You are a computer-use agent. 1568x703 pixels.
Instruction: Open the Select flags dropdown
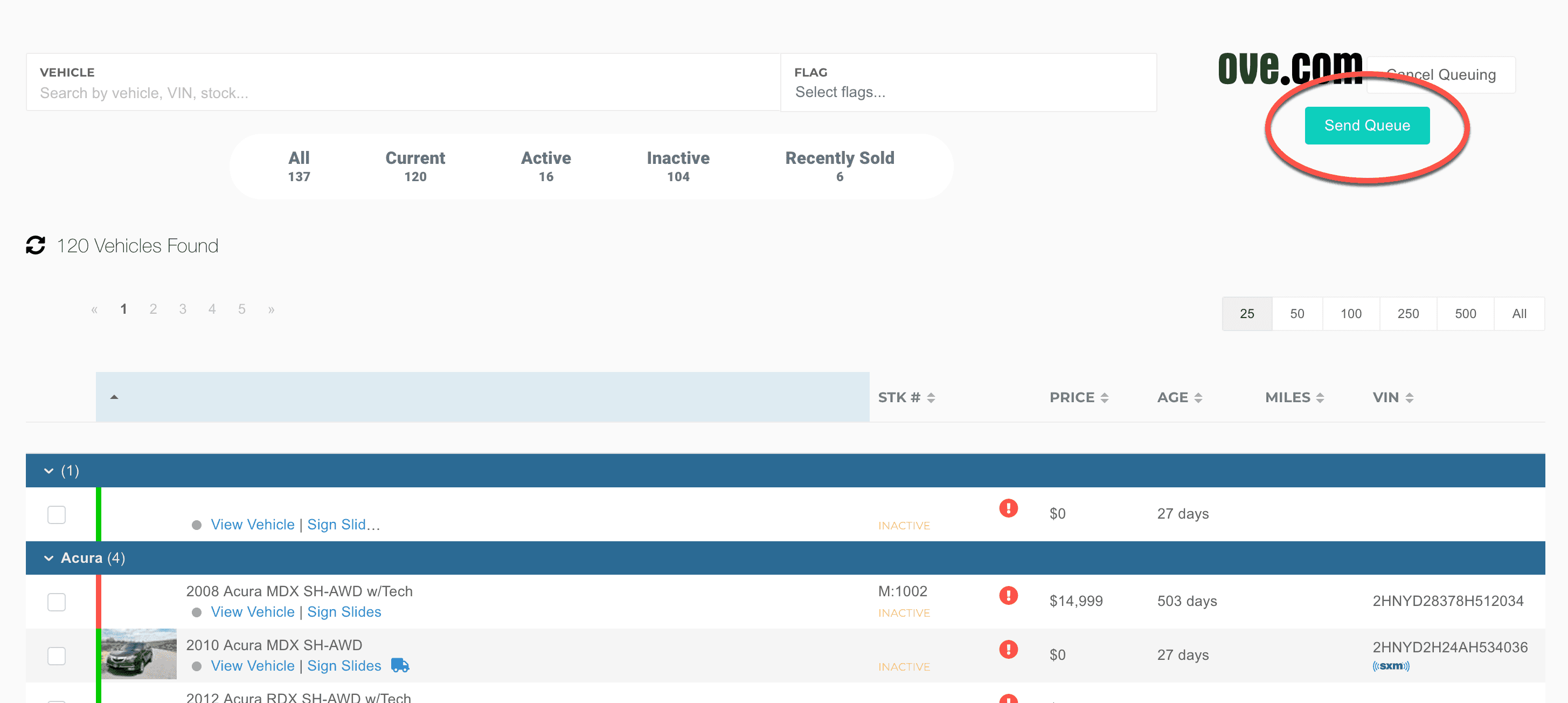click(x=968, y=92)
